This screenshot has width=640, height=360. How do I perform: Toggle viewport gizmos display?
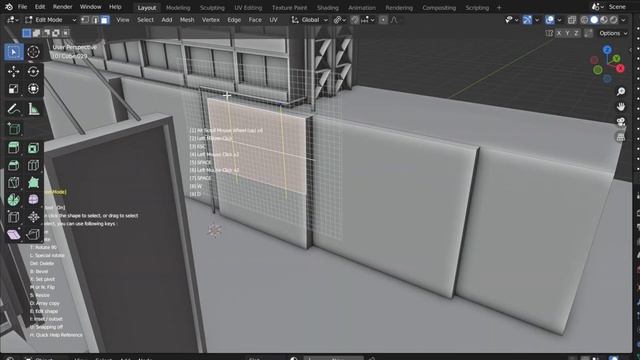tap(527, 20)
